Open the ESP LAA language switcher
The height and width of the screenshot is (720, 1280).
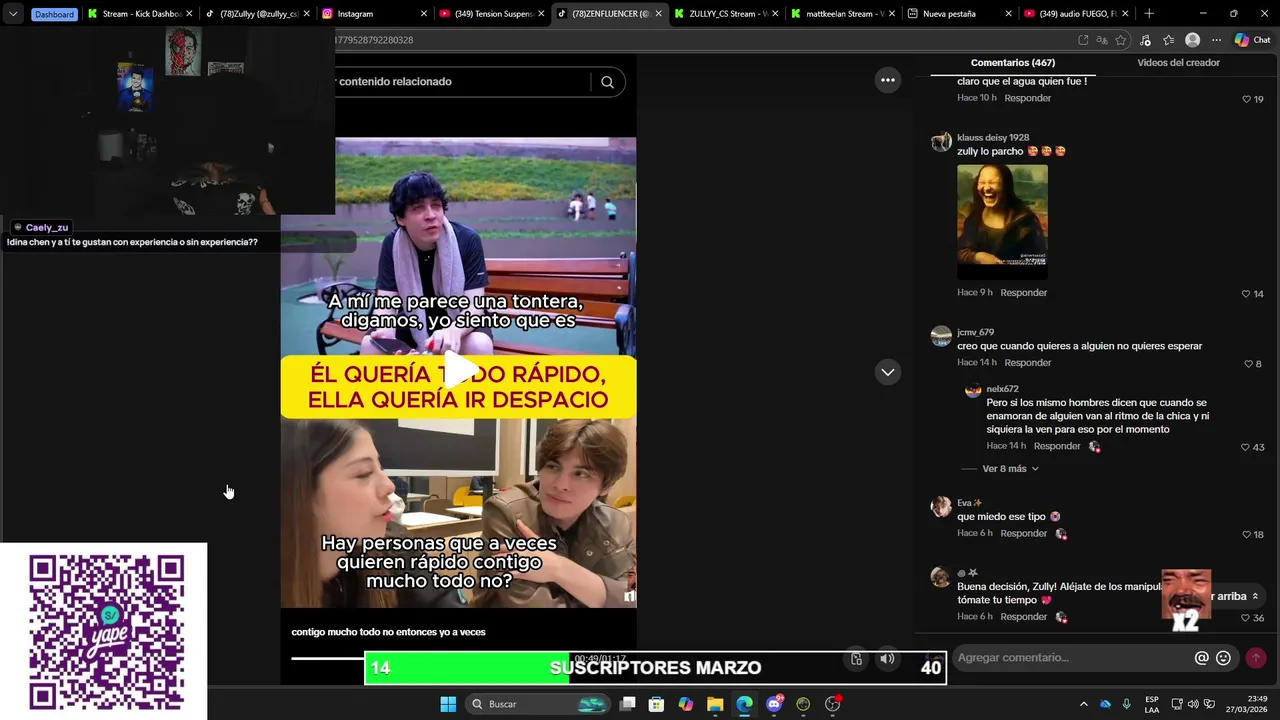tap(1152, 704)
